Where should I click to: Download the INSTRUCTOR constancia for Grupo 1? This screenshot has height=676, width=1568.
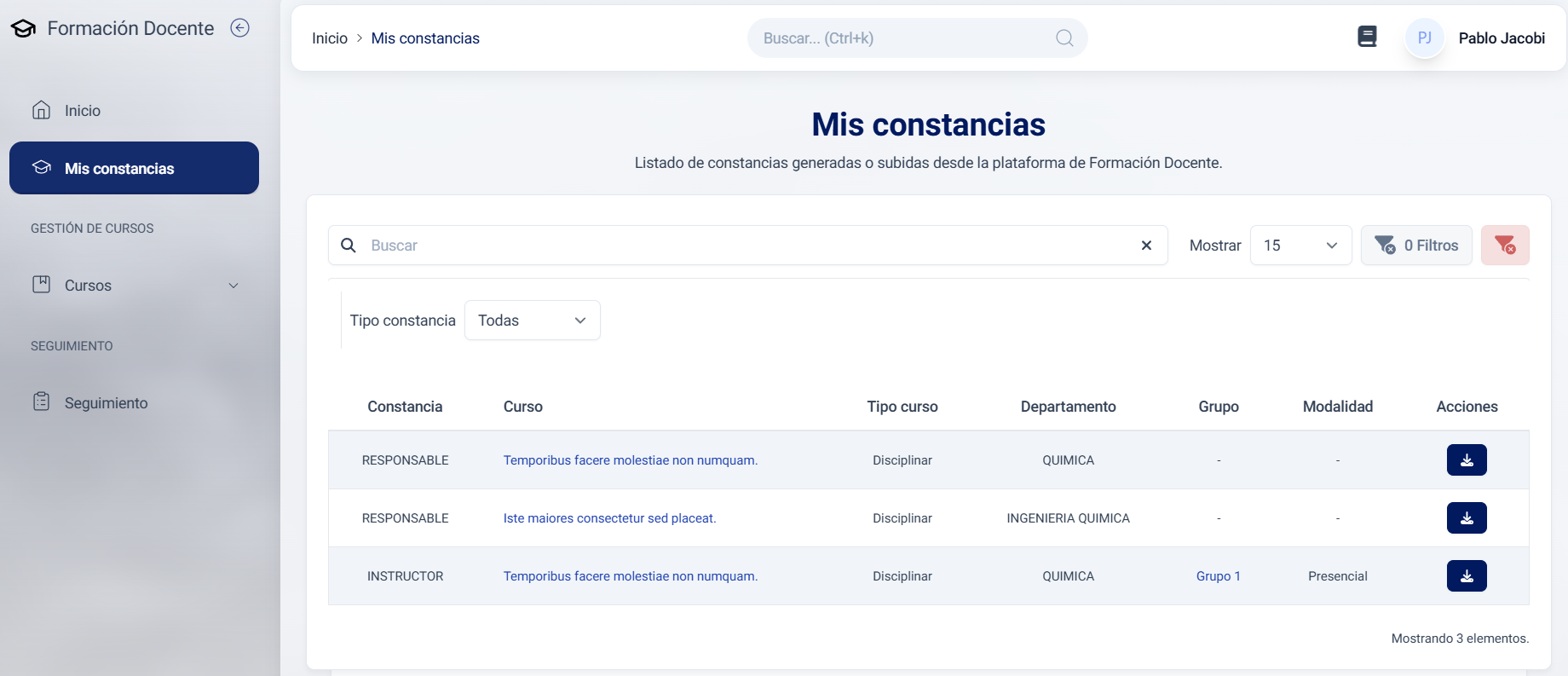point(1466,576)
